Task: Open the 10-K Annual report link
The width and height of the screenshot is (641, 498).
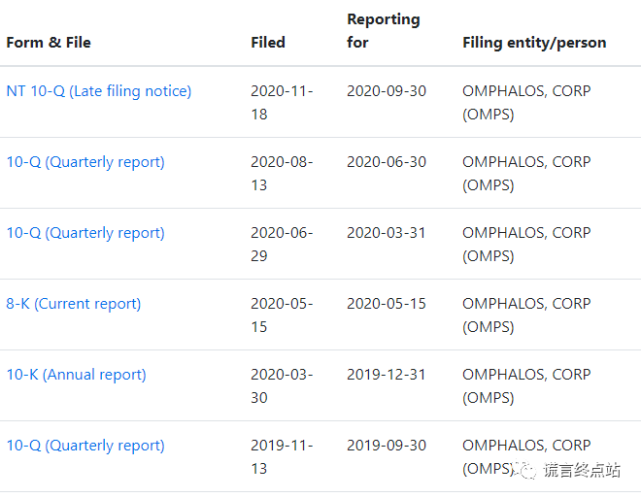Action: click(x=76, y=375)
